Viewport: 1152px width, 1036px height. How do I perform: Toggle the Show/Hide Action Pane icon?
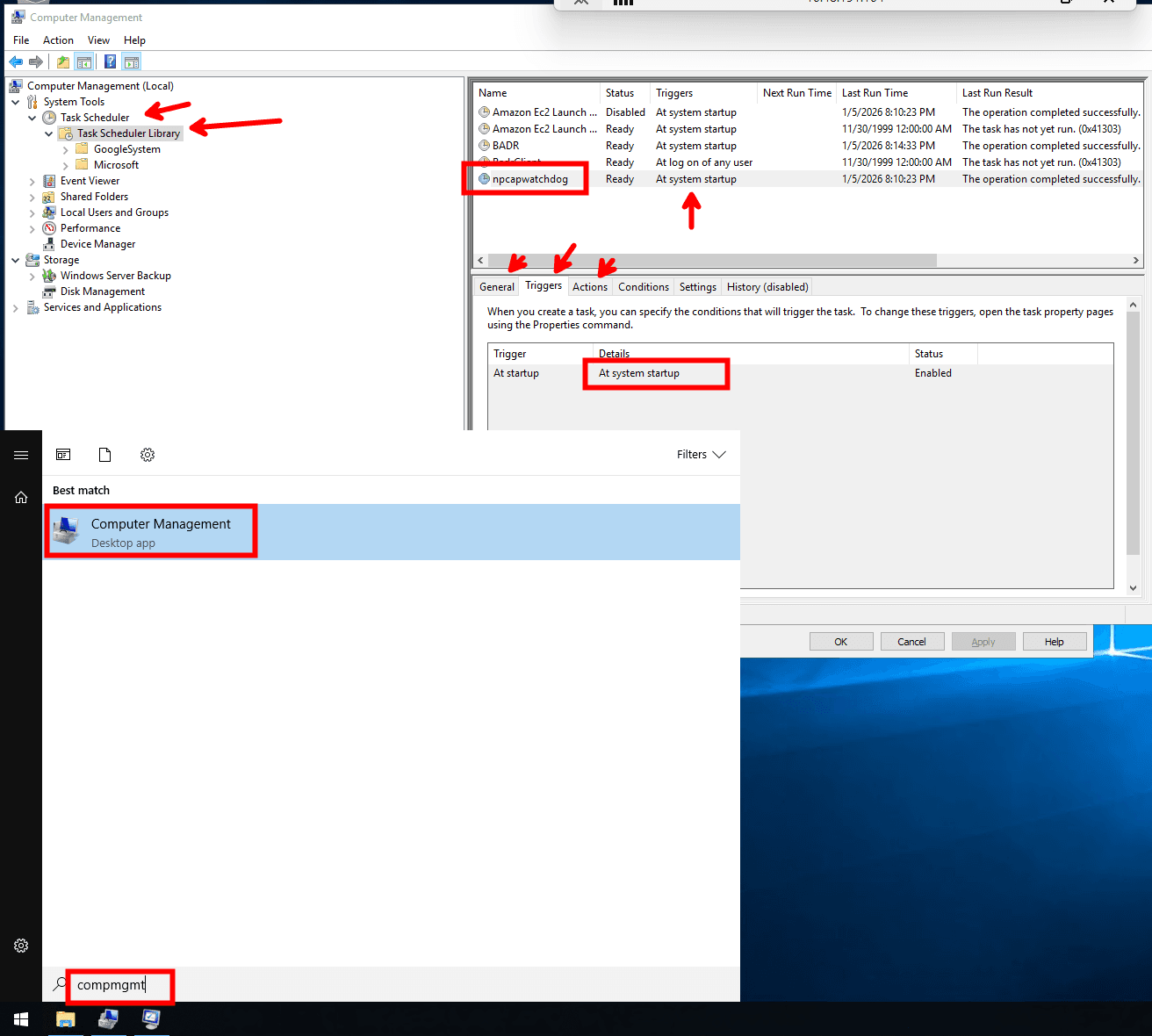[x=132, y=61]
